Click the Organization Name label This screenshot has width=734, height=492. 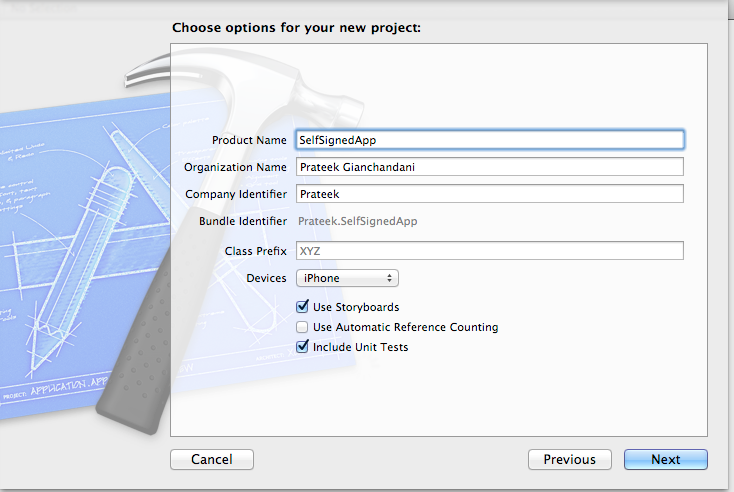point(236,167)
